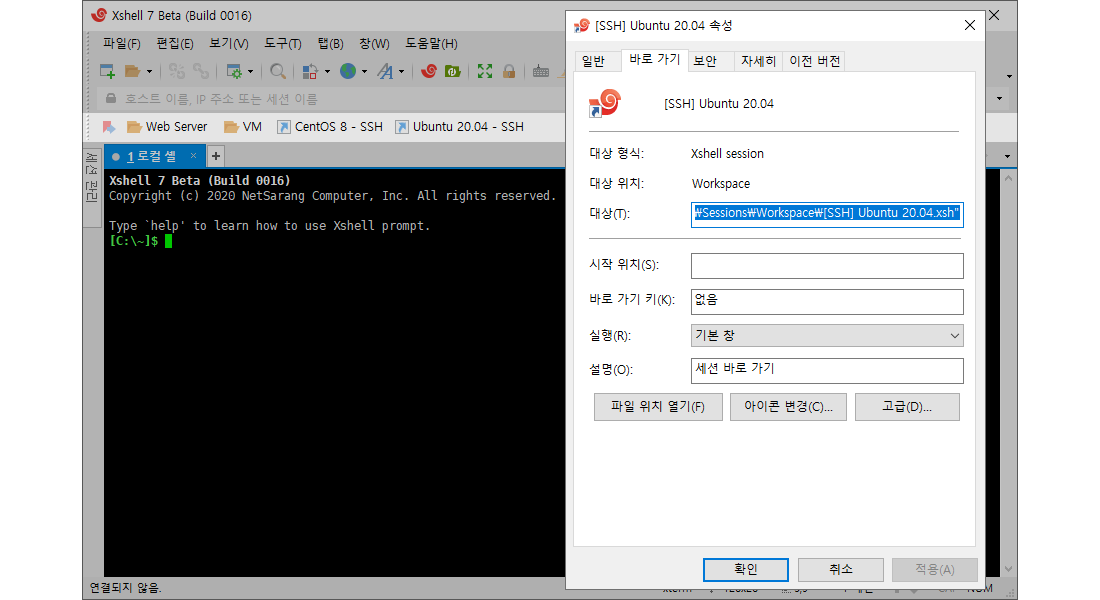Click the Open Session folder icon in toolbar

coord(133,71)
